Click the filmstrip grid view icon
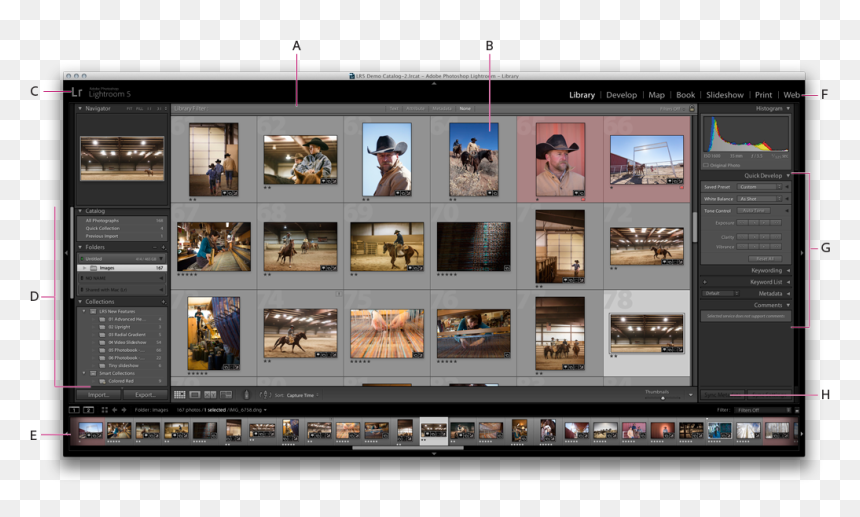This screenshot has width=860, height=517. point(104,410)
